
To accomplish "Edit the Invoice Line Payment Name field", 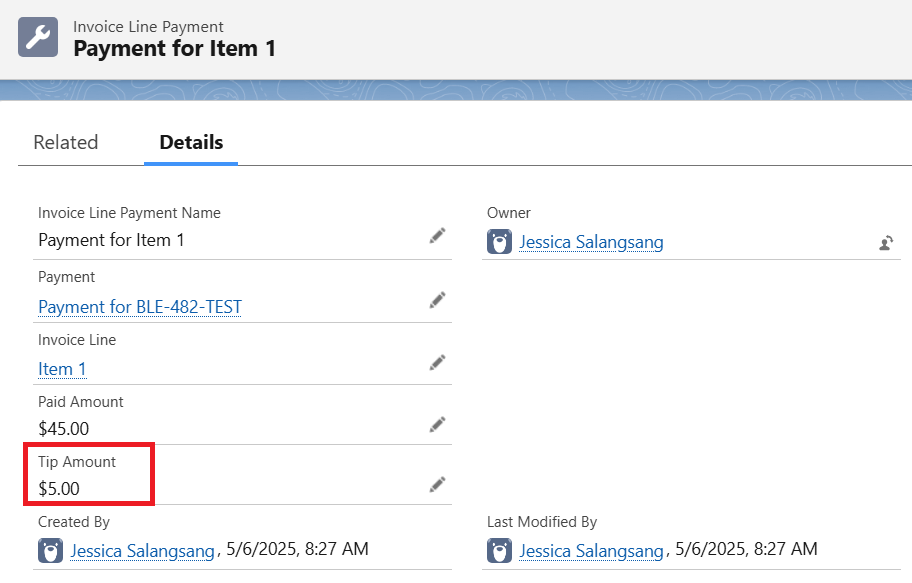I will (x=437, y=236).
